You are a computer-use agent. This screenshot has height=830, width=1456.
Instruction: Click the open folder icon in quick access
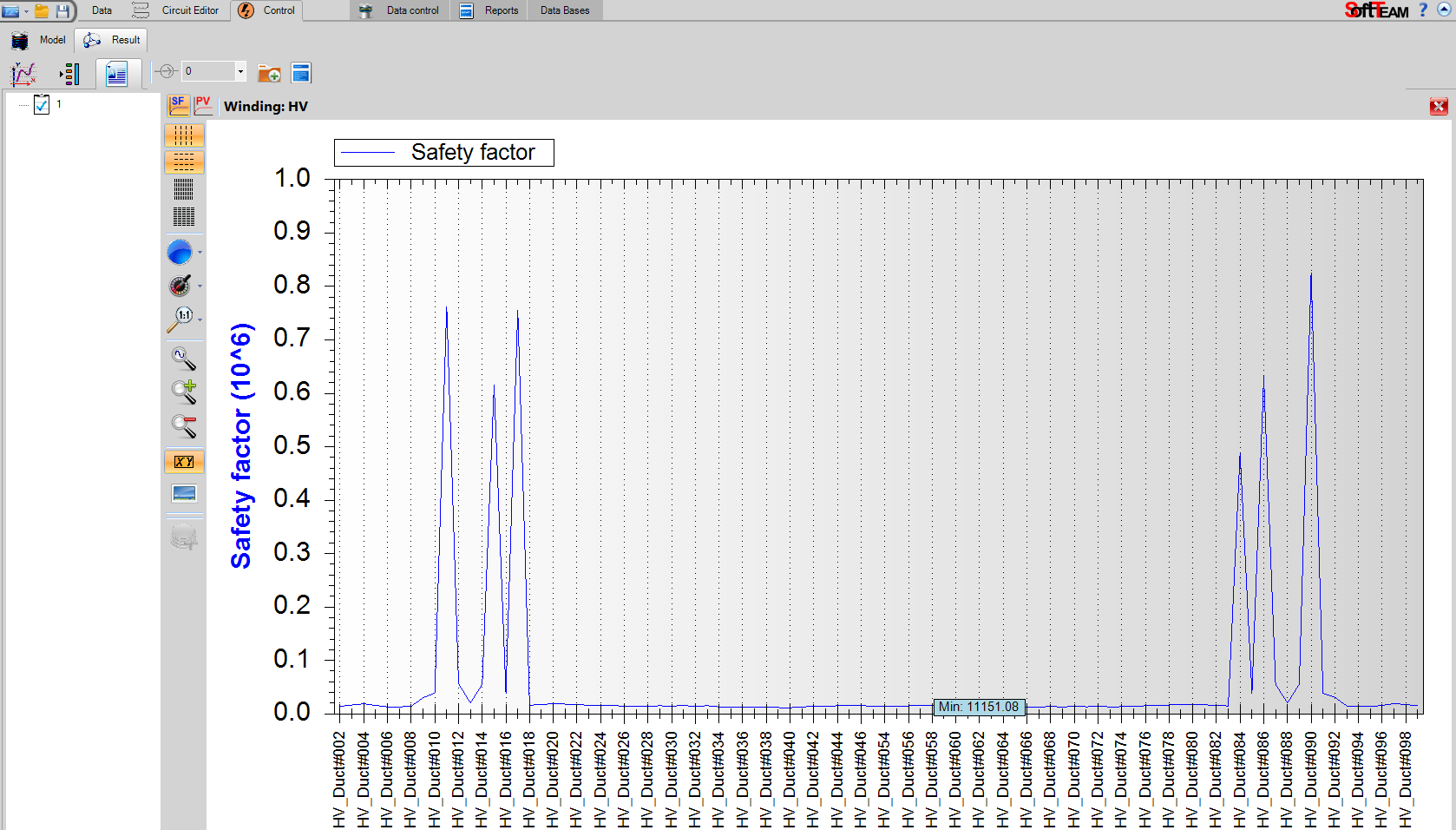tap(41, 10)
